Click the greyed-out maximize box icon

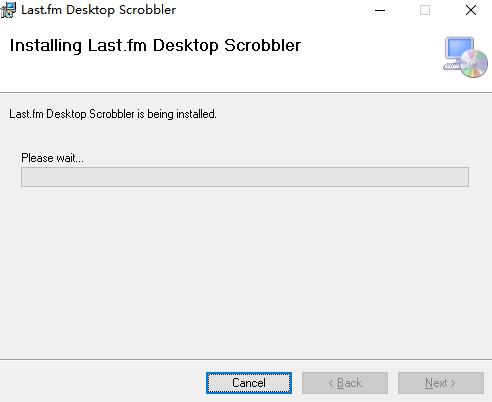[x=425, y=10]
